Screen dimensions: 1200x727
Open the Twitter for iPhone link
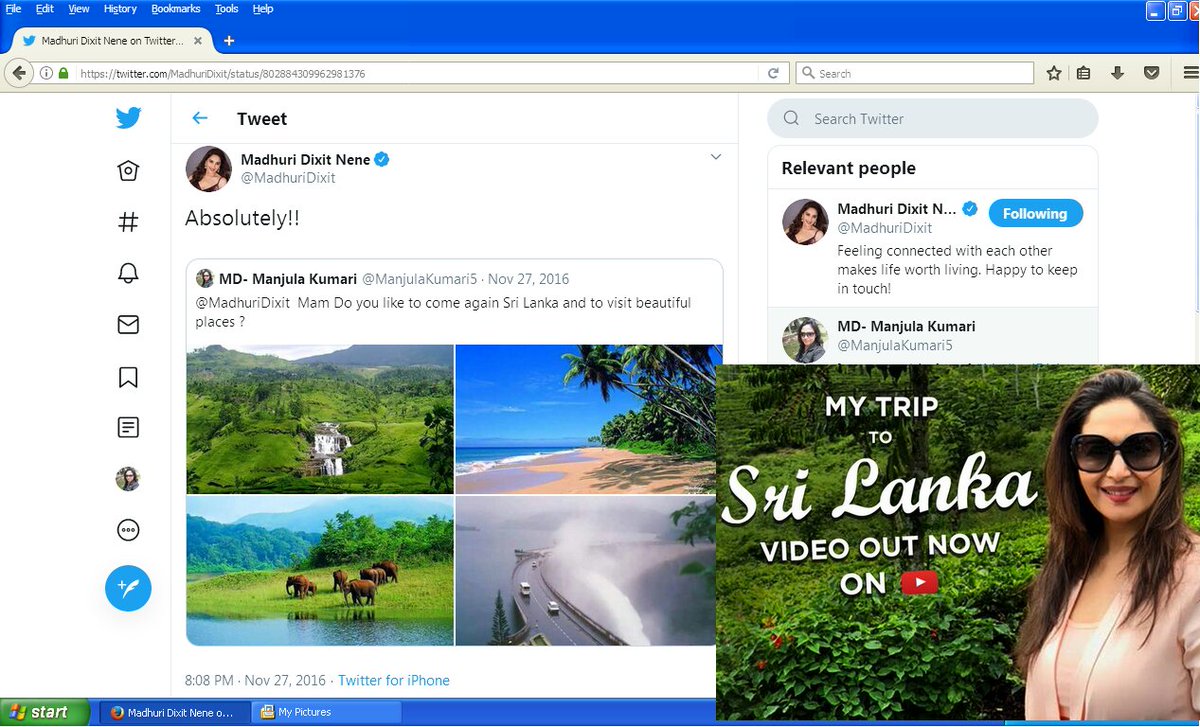(394, 680)
